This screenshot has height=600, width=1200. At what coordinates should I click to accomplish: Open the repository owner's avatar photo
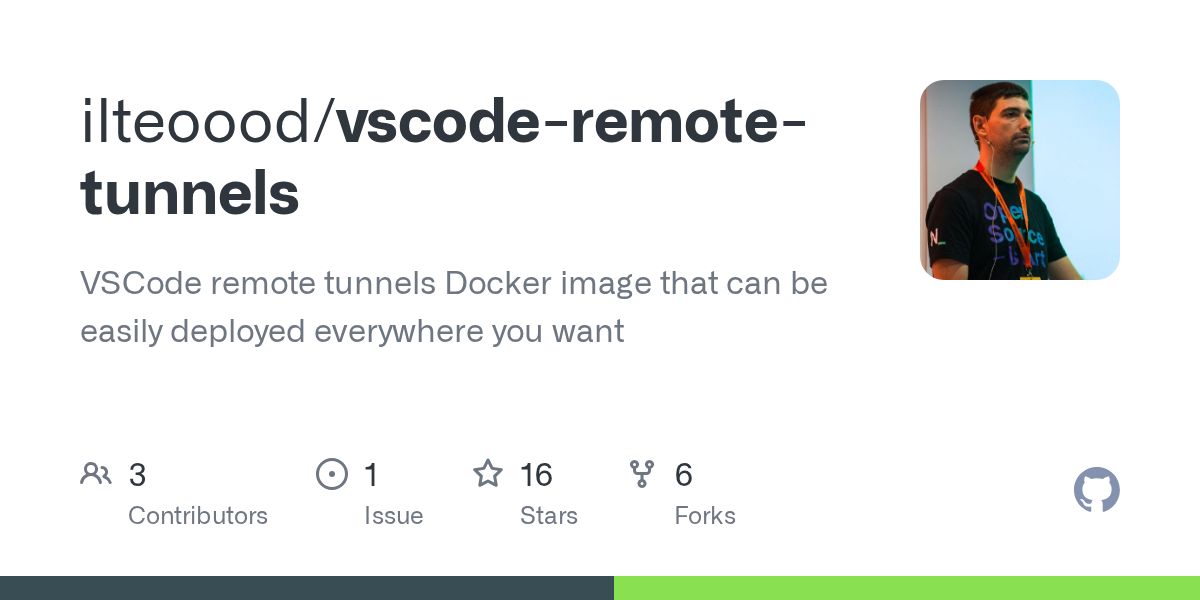click(1020, 180)
